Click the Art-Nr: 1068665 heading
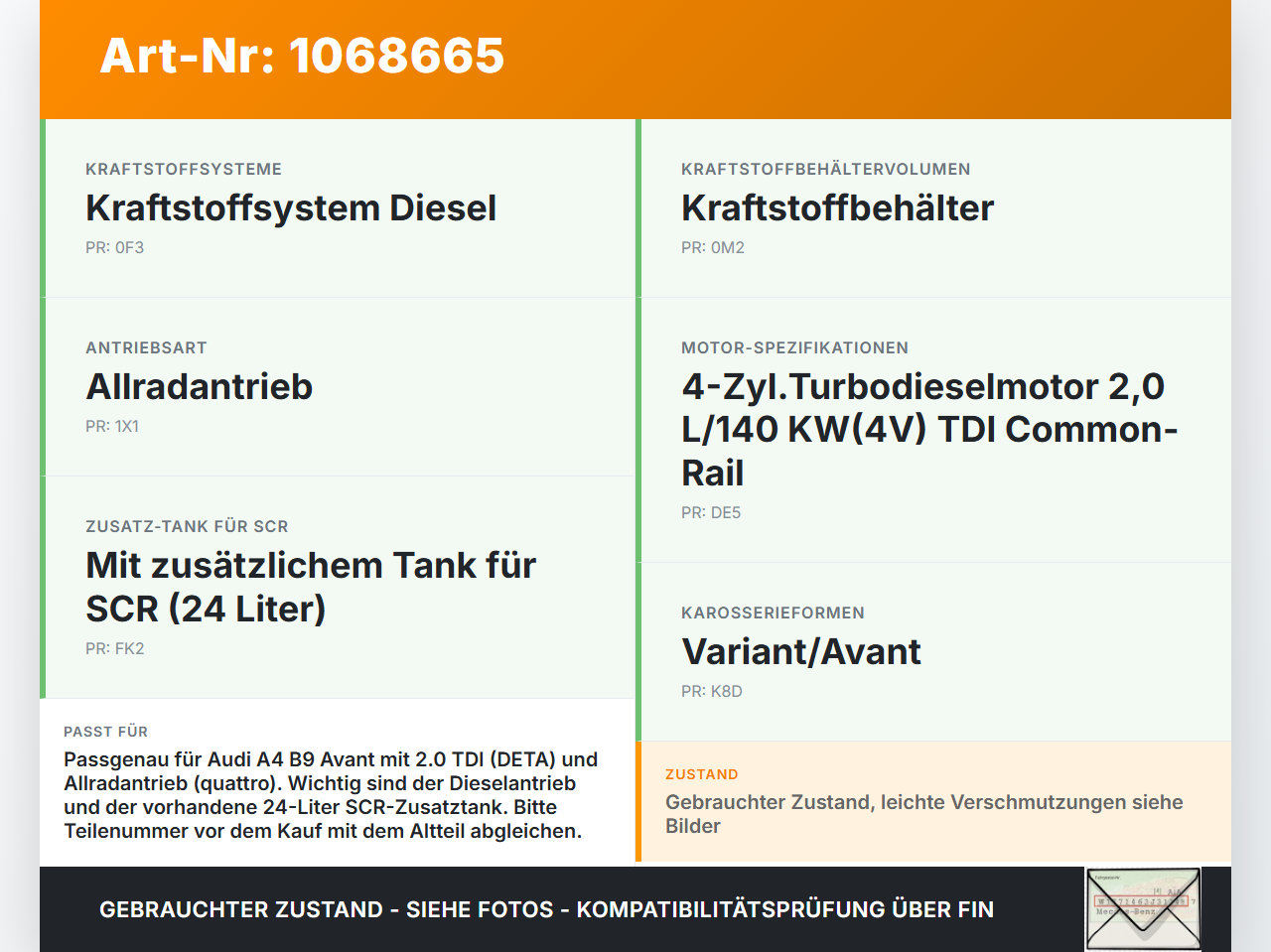Viewport: 1271px width, 952px height. (302, 56)
